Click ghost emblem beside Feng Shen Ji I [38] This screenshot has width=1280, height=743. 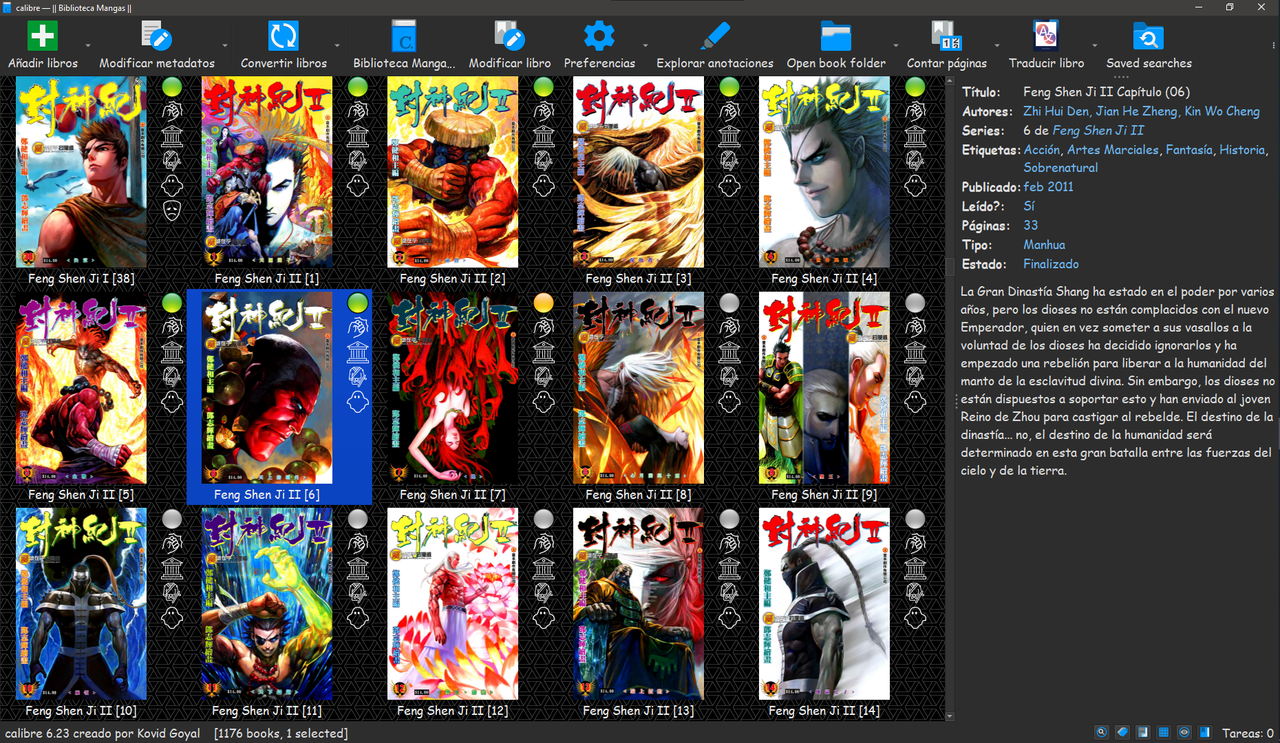pos(172,185)
